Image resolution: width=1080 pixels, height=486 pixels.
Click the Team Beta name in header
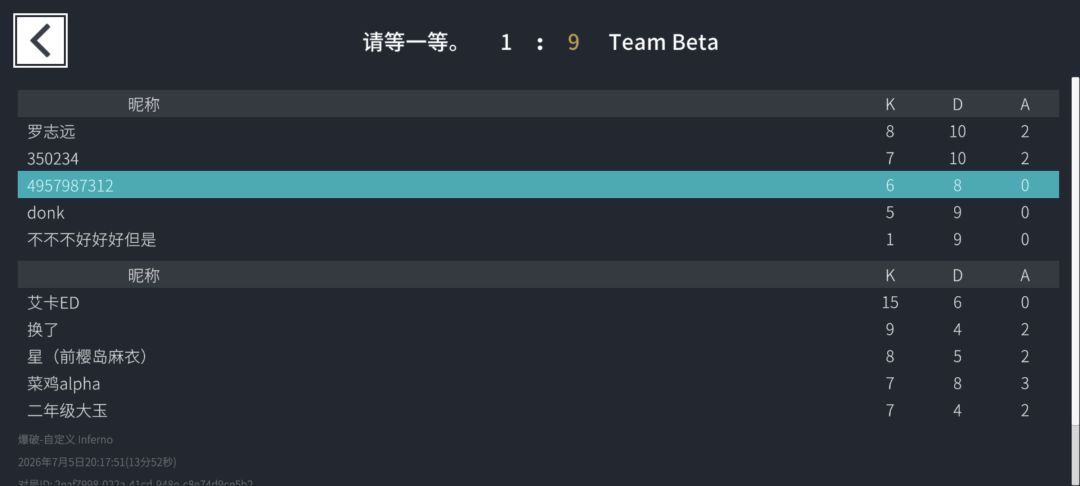click(663, 42)
